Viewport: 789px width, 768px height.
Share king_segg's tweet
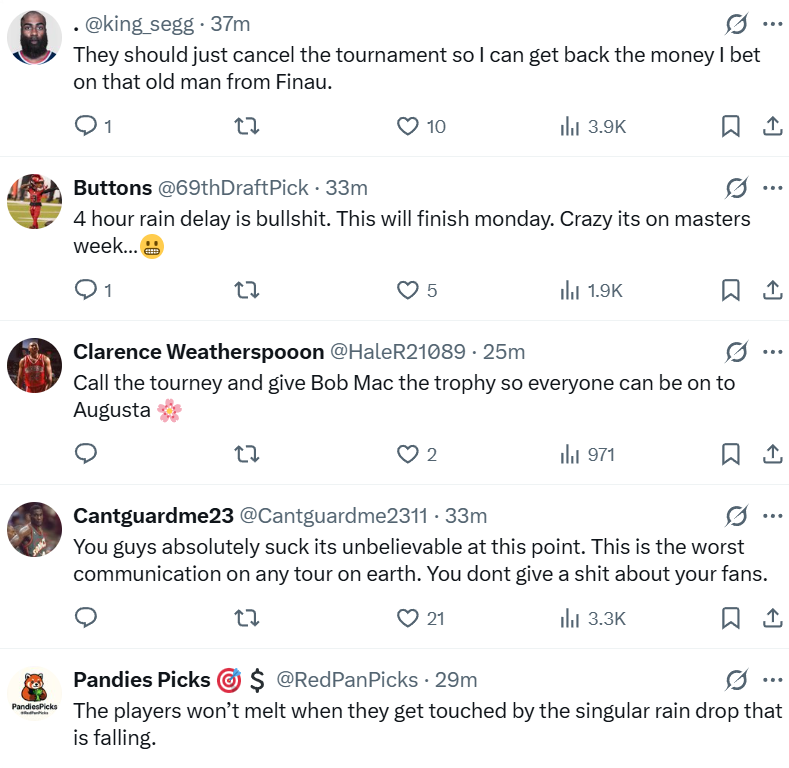pyautogui.click(x=772, y=126)
